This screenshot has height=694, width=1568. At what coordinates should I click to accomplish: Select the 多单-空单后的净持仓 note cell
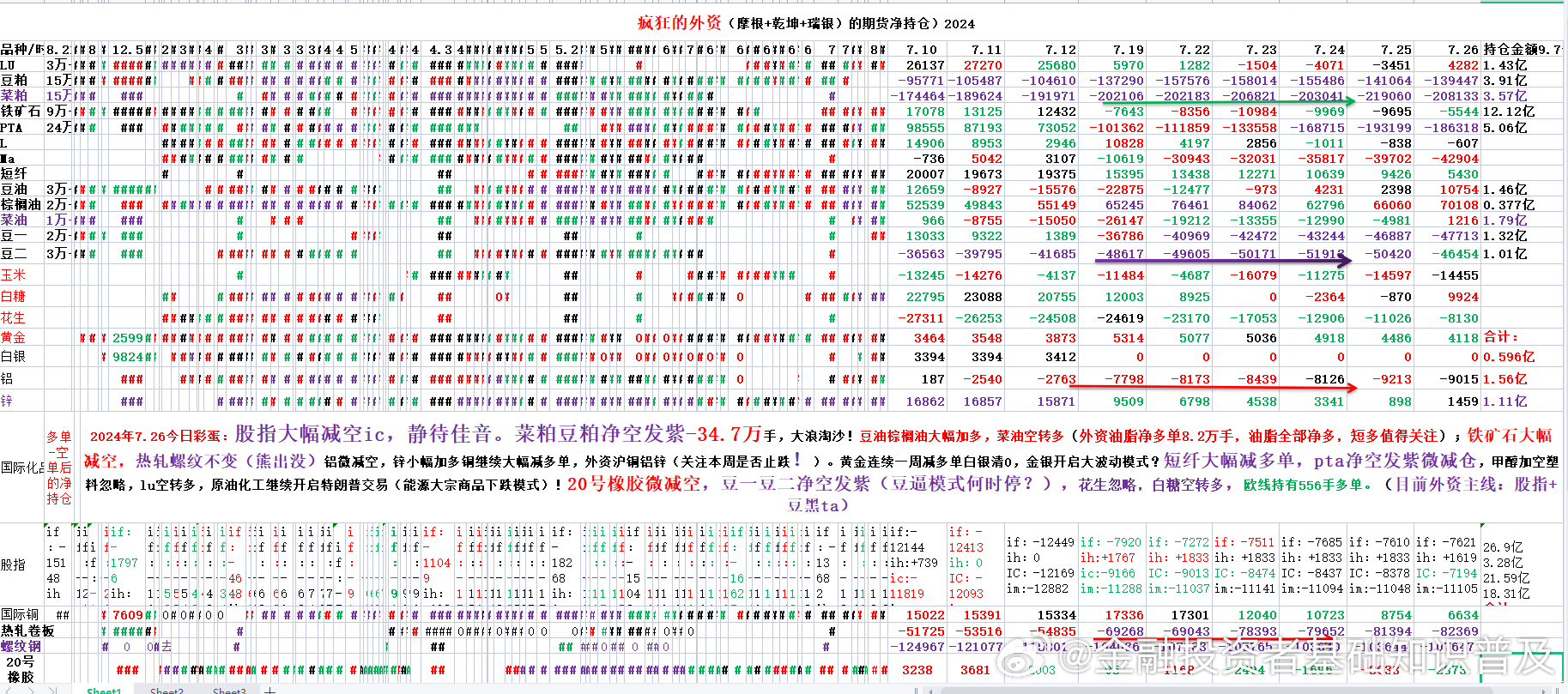coord(59,468)
